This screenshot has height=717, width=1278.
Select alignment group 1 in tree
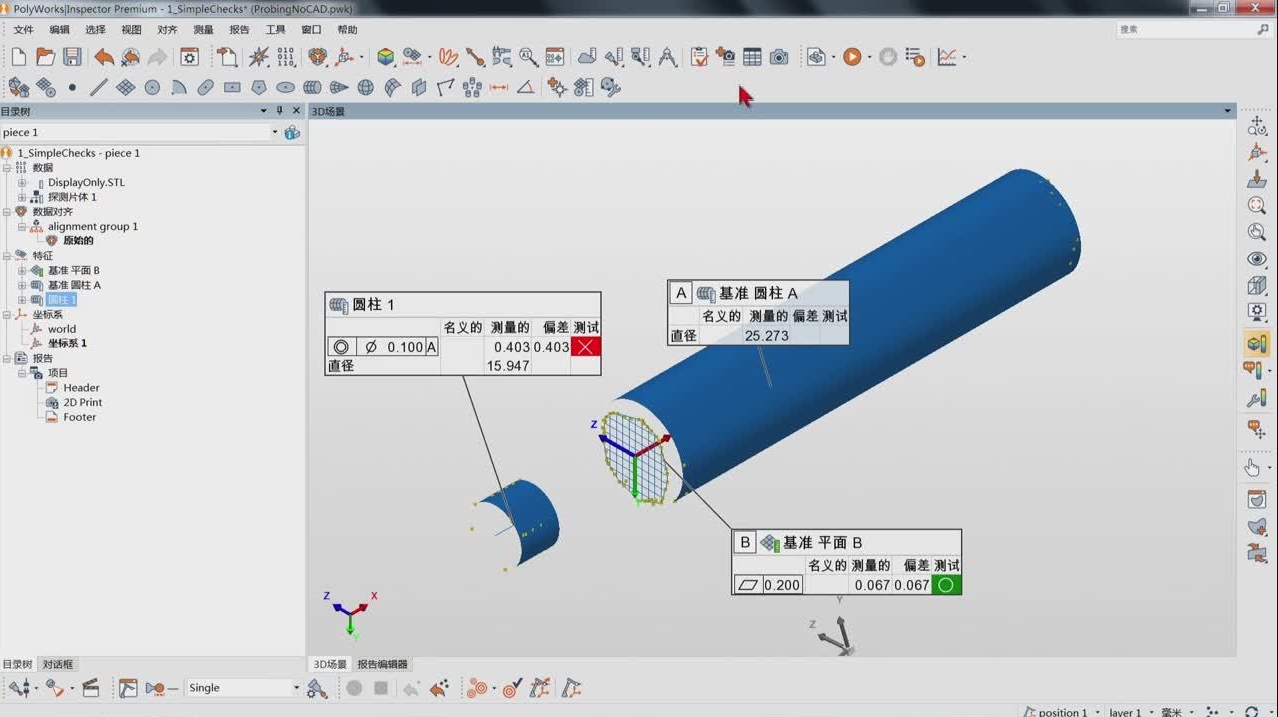pyautogui.click(x=93, y=227)
